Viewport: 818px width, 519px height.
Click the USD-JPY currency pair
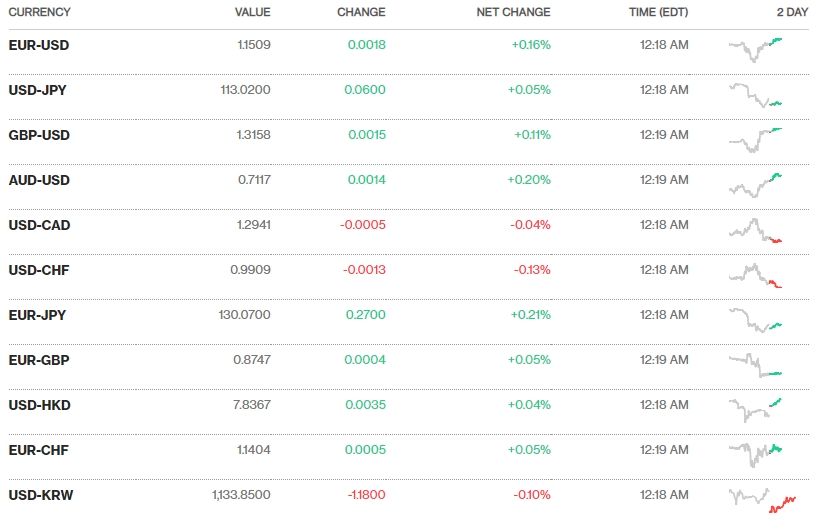(x=38, y=90)
